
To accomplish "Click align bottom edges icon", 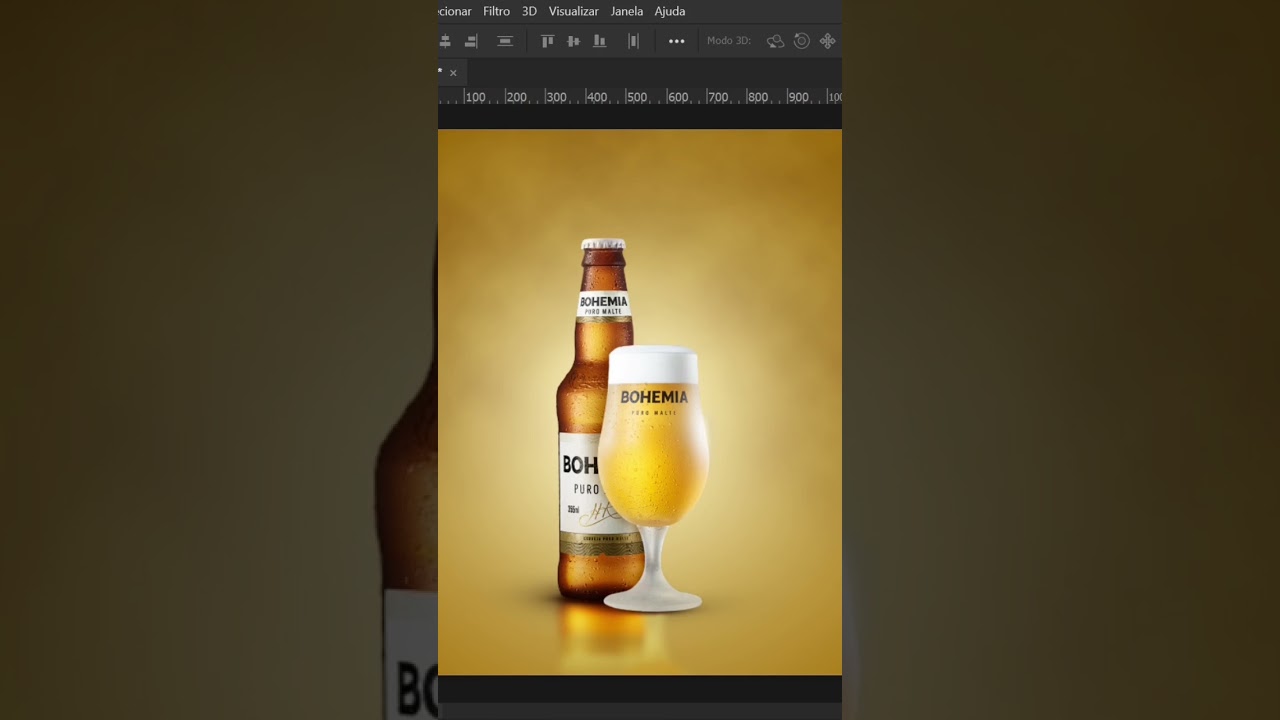I will (599, 41).
